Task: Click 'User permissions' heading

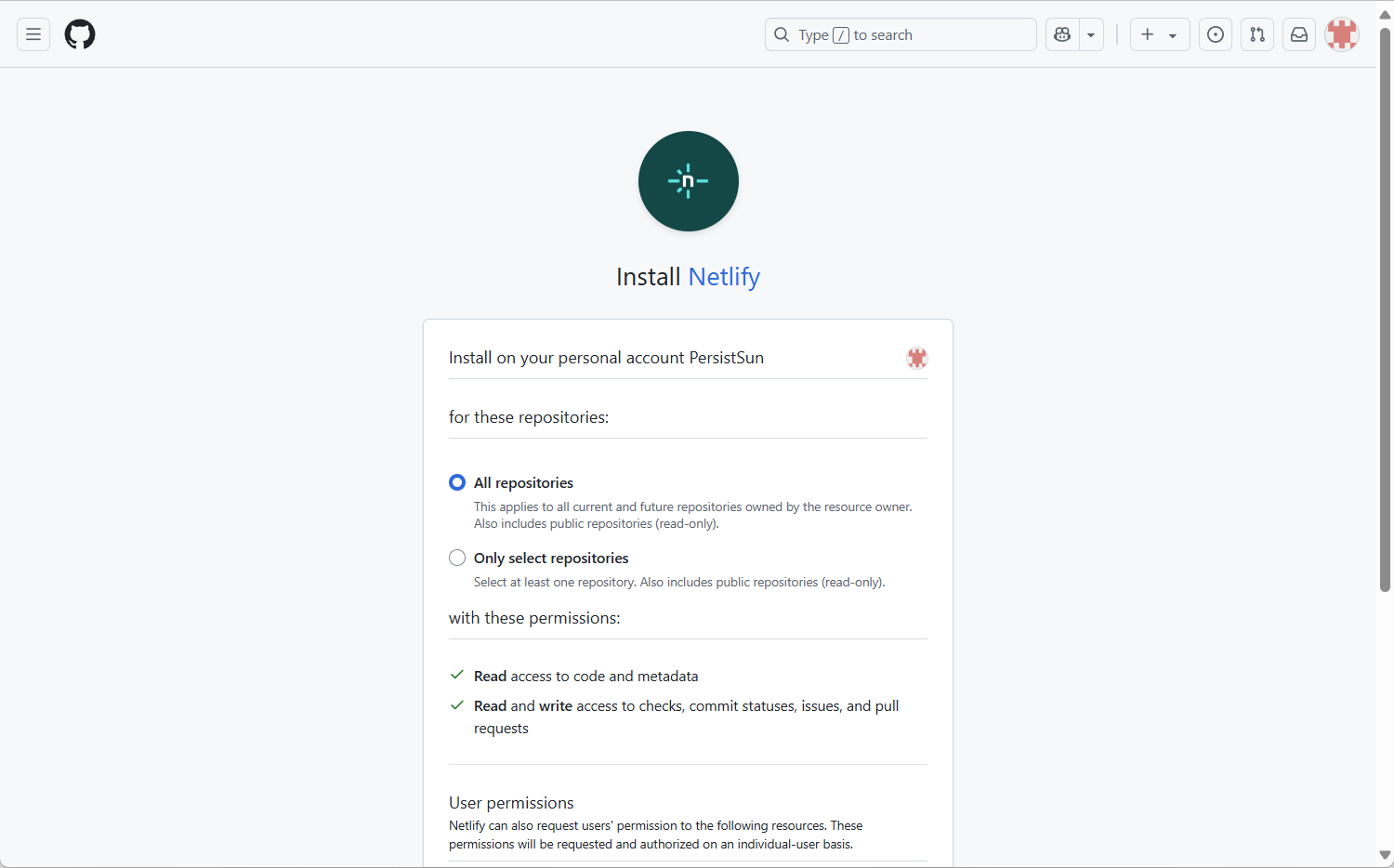Action: click(x=511, y=803)
